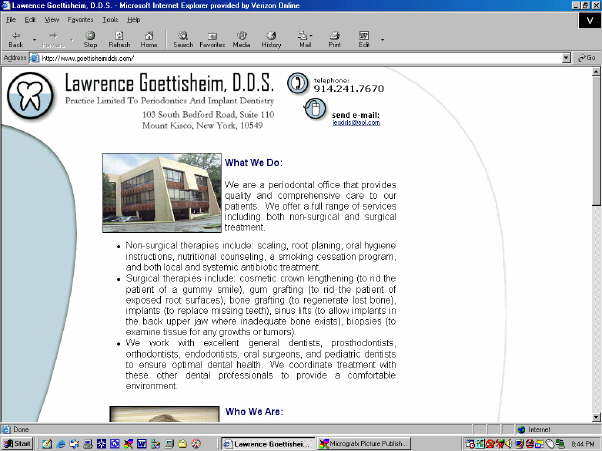Click the tooth logo image
The height and width of the screenshot is (451, 602).
pyautogui.click(x=30, y=96)
